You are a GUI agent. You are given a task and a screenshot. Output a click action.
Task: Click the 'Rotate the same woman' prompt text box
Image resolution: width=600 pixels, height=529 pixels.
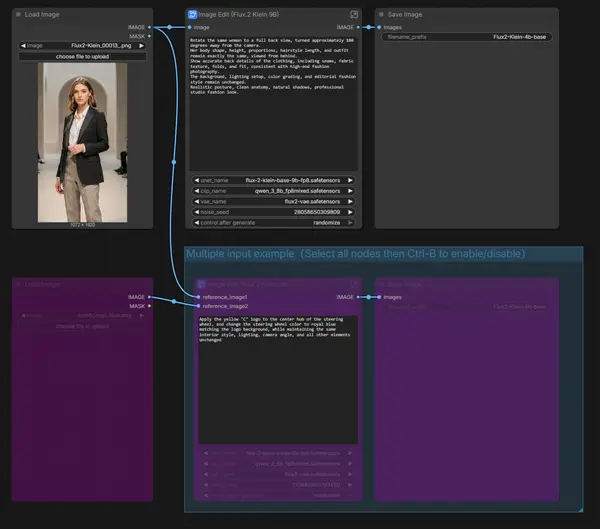click(x=273, y=103)
